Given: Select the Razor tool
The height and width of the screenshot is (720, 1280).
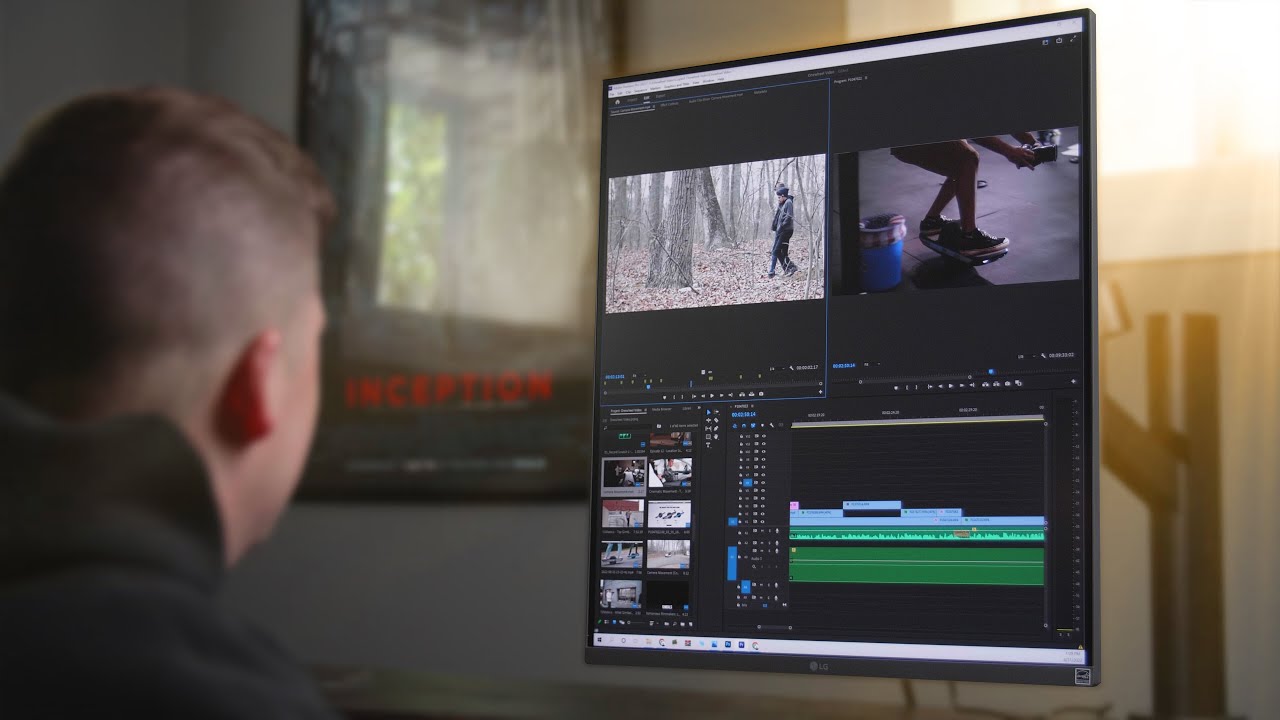Looking at the screenshot, I should [716, 420].
